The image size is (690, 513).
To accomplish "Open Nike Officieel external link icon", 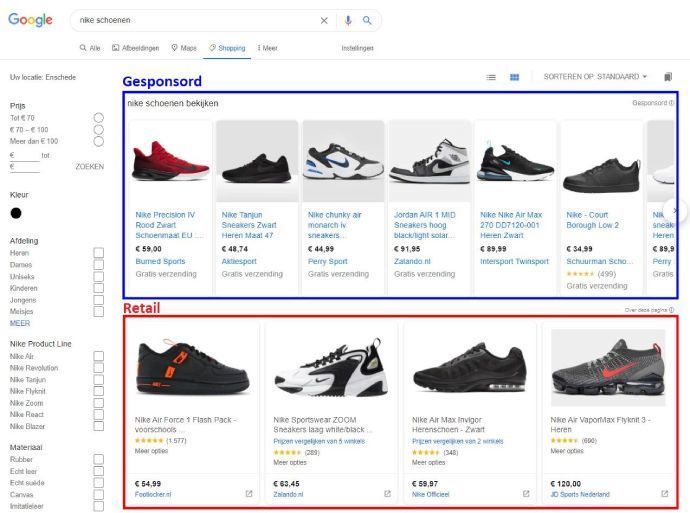I will (526, 494).
